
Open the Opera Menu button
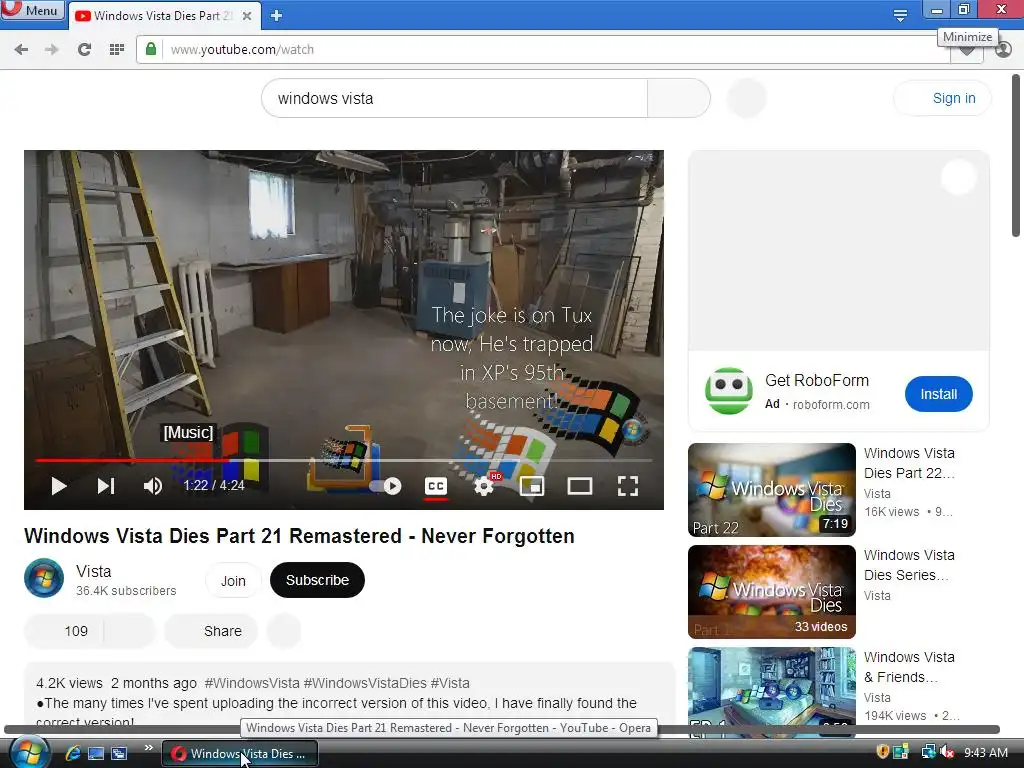pos(32,10)
